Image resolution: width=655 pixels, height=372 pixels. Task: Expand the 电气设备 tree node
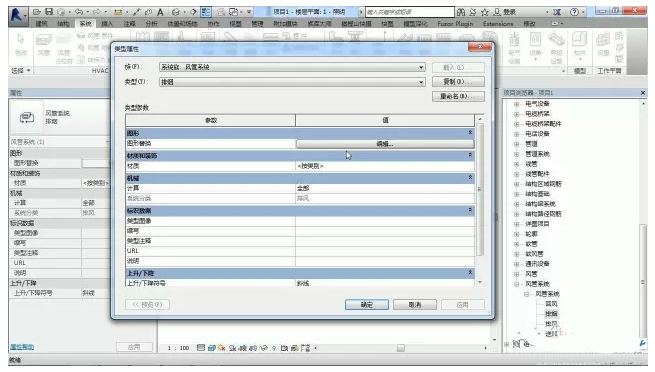(517, 104)
